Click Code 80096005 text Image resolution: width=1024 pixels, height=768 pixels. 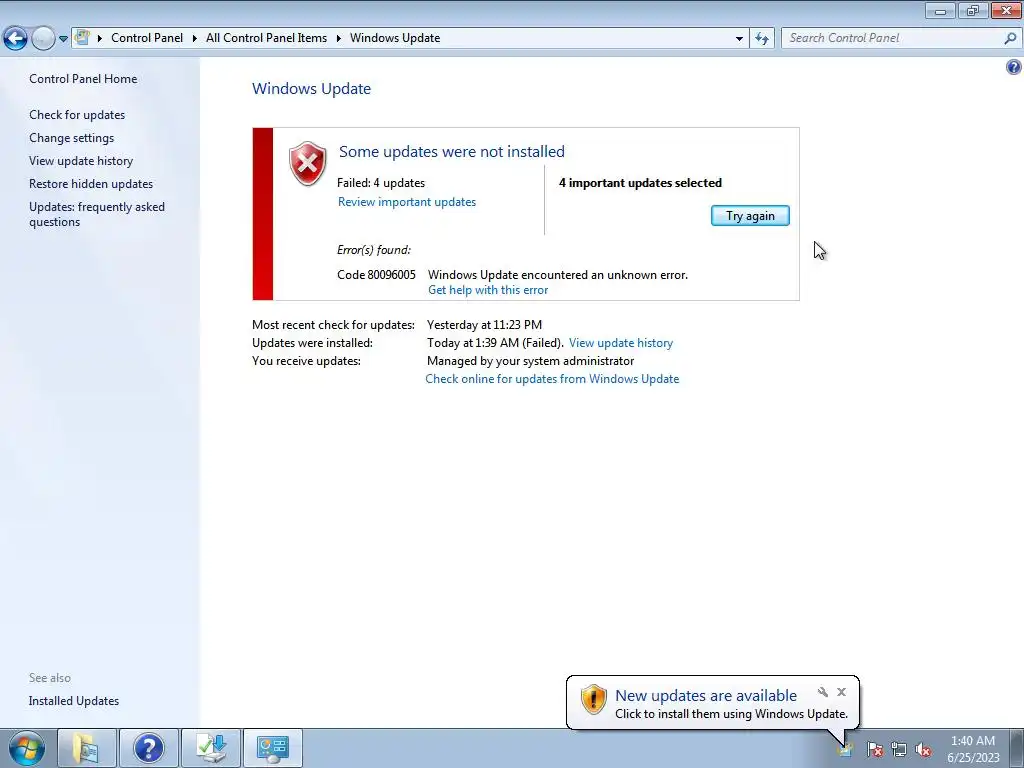click(376, 275)
